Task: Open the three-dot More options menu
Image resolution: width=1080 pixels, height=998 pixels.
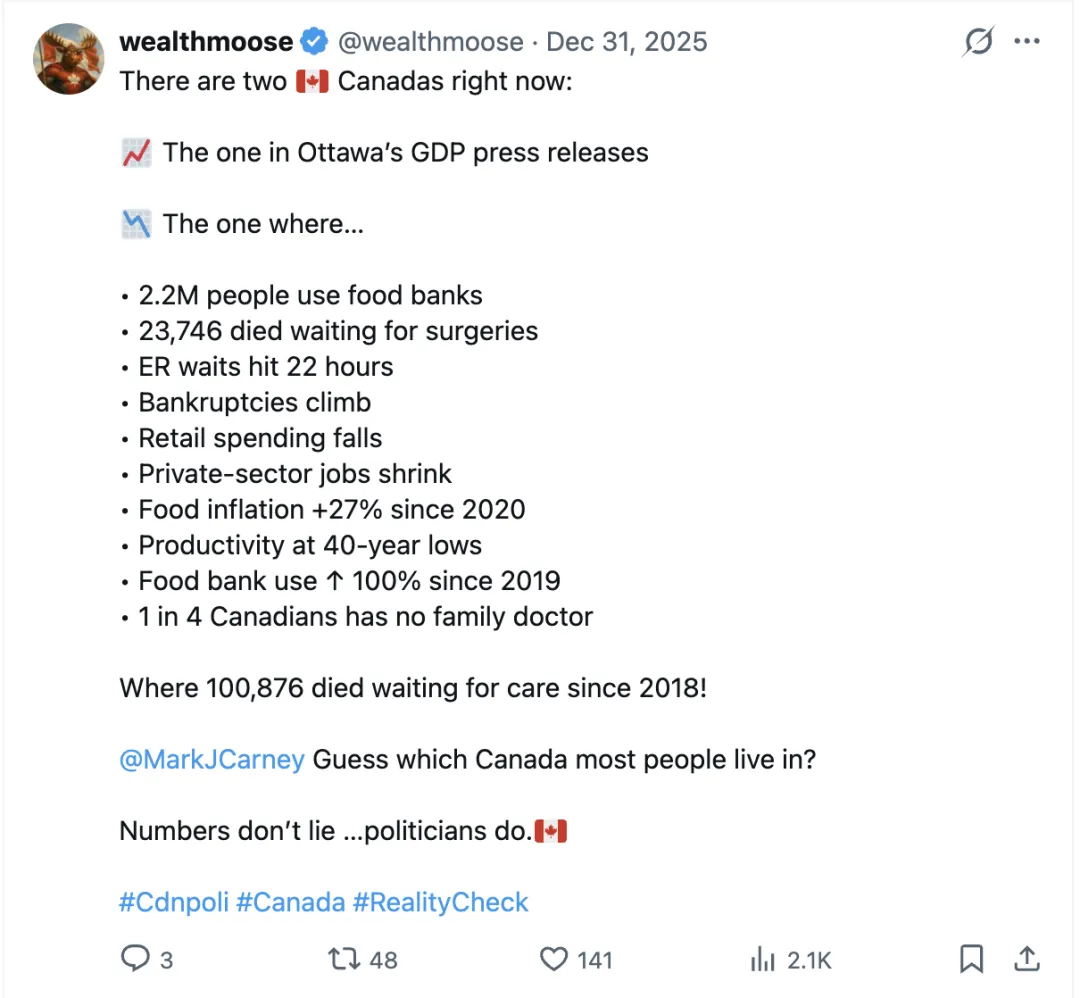Action: pyautogui.click(x=1027, y=42)
